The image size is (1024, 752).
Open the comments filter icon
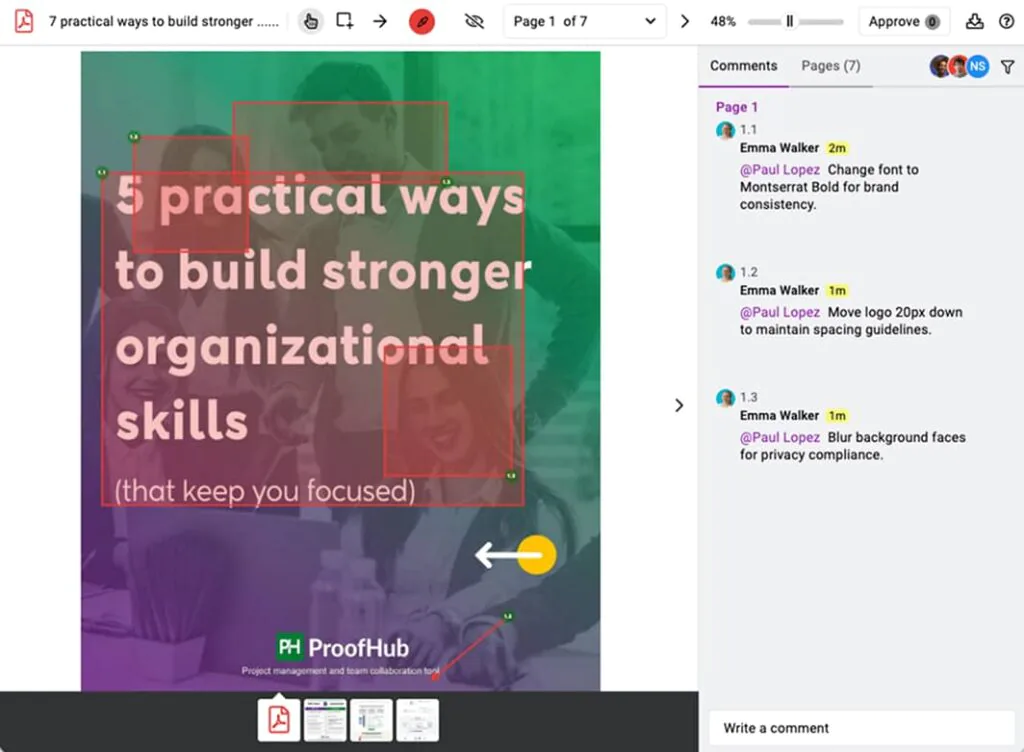1007,67
